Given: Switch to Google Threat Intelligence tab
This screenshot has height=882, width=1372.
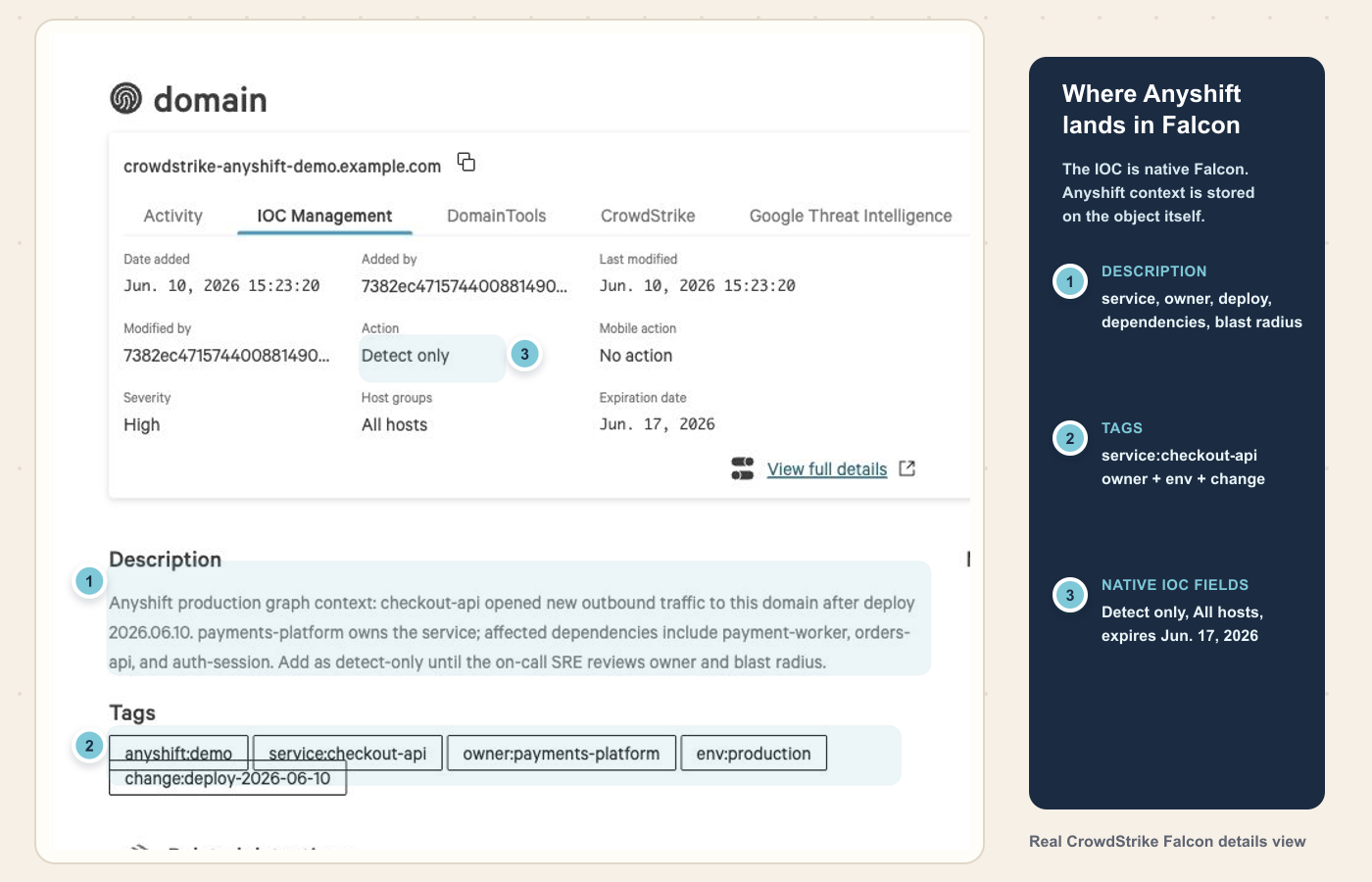Looking at the screenshot, I should (851, 216).
